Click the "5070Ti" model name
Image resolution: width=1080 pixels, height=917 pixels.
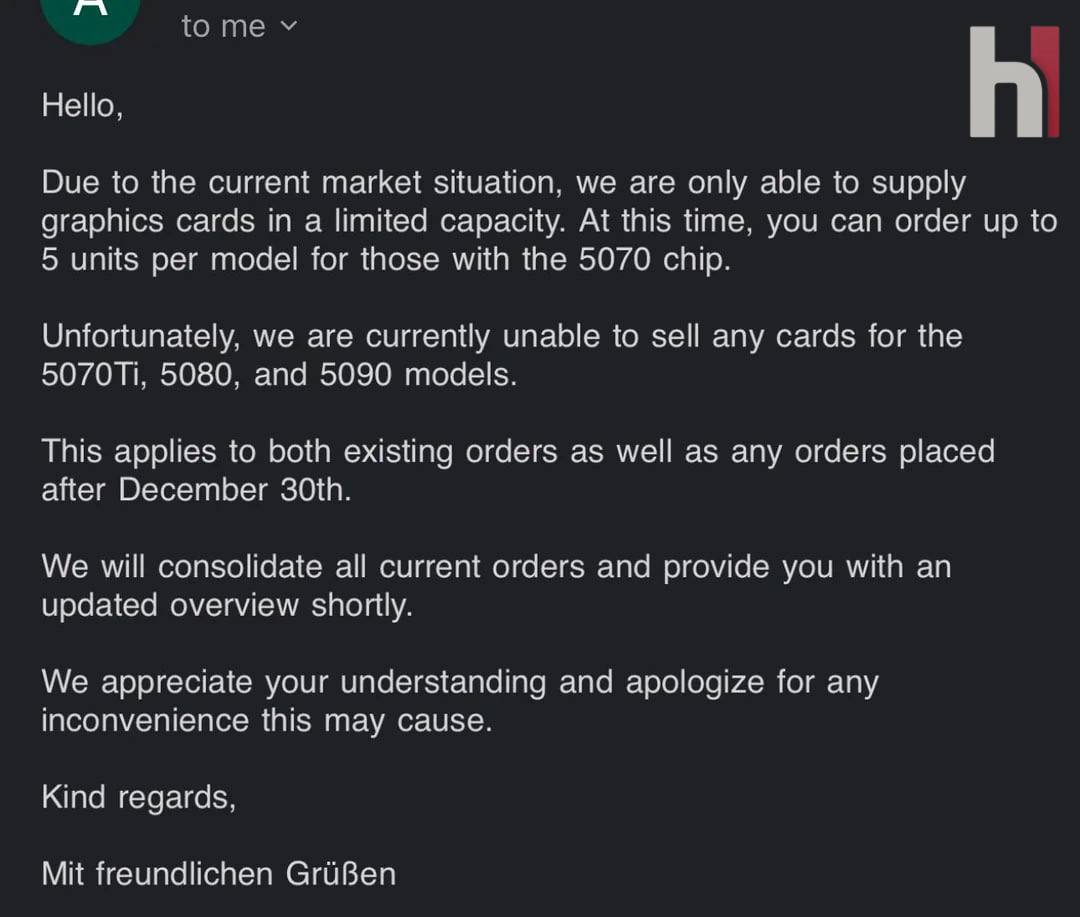[96, 375]
